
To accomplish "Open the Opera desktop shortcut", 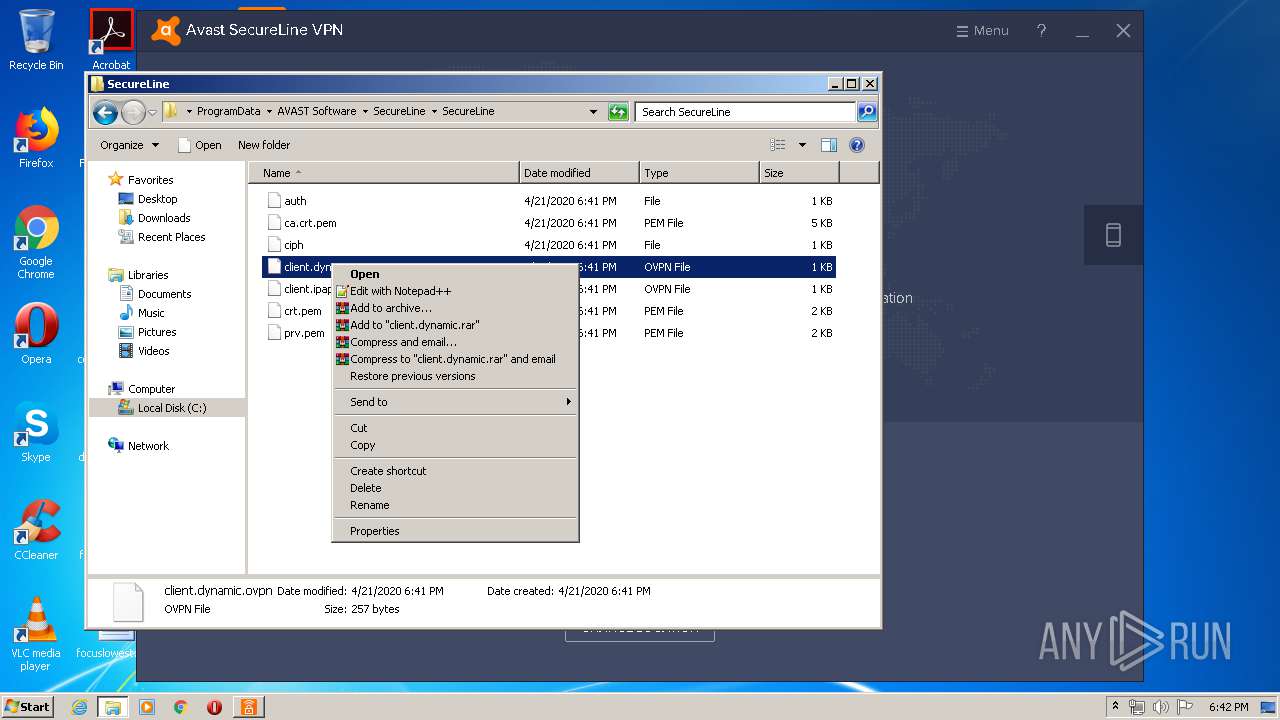I will pyautogui.click(x=36, y=334).
